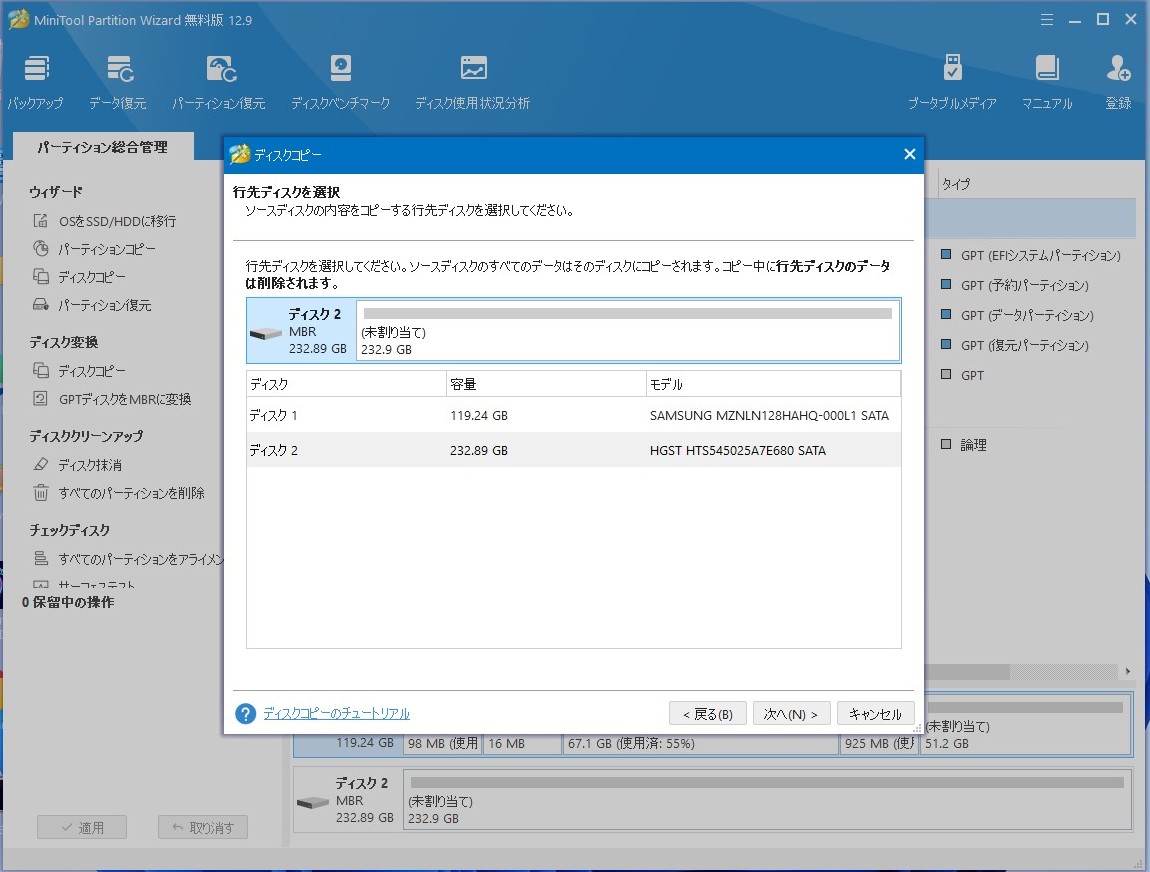Click the help question mark icon in dialog

[246, 714]
